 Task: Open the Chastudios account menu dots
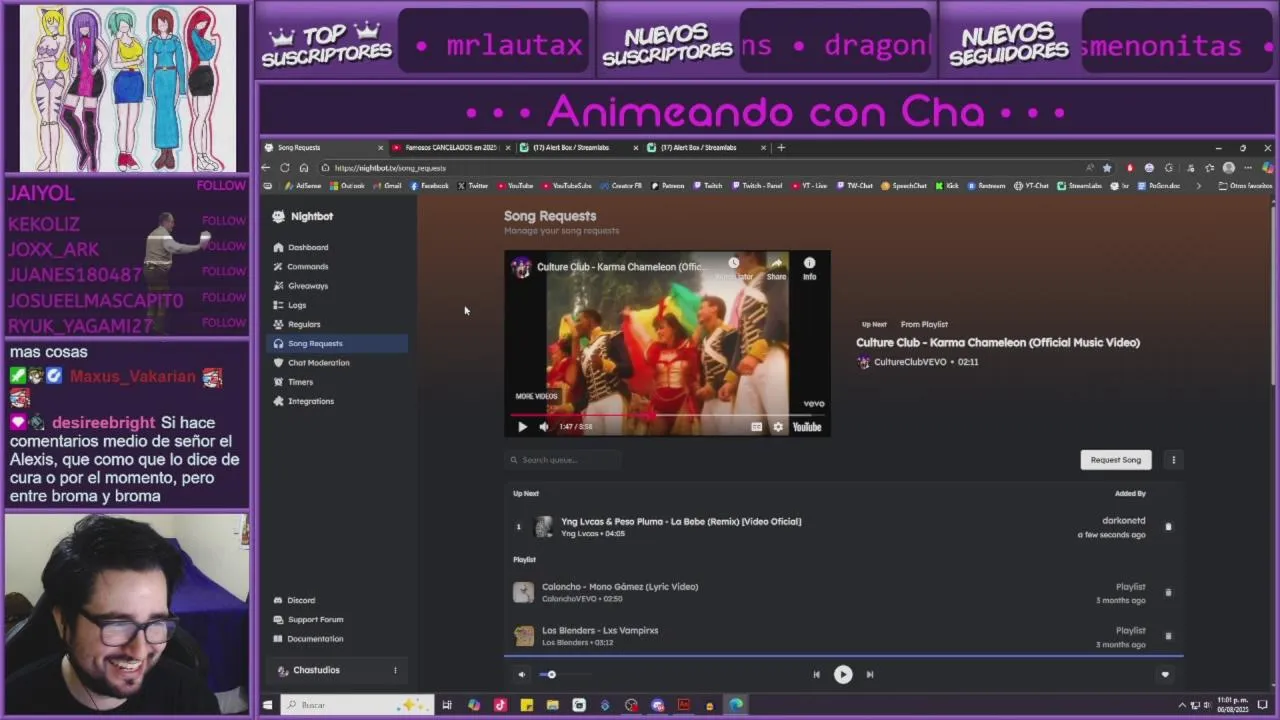pos(395,670)
